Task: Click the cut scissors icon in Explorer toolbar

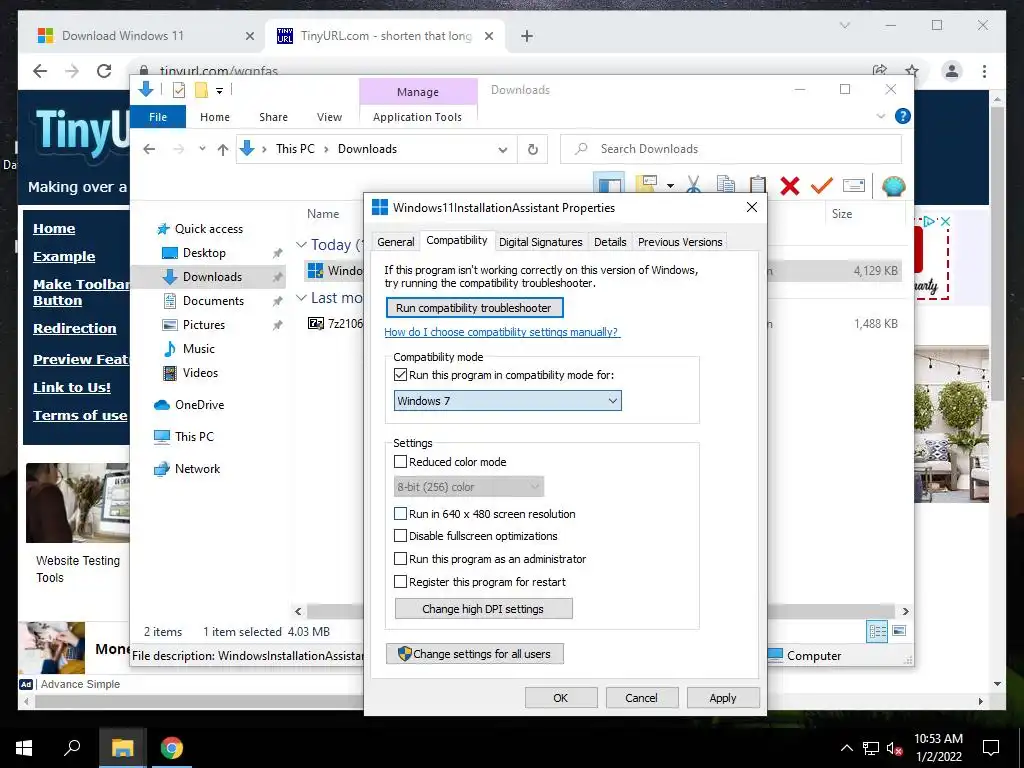Action: point(694,185)
